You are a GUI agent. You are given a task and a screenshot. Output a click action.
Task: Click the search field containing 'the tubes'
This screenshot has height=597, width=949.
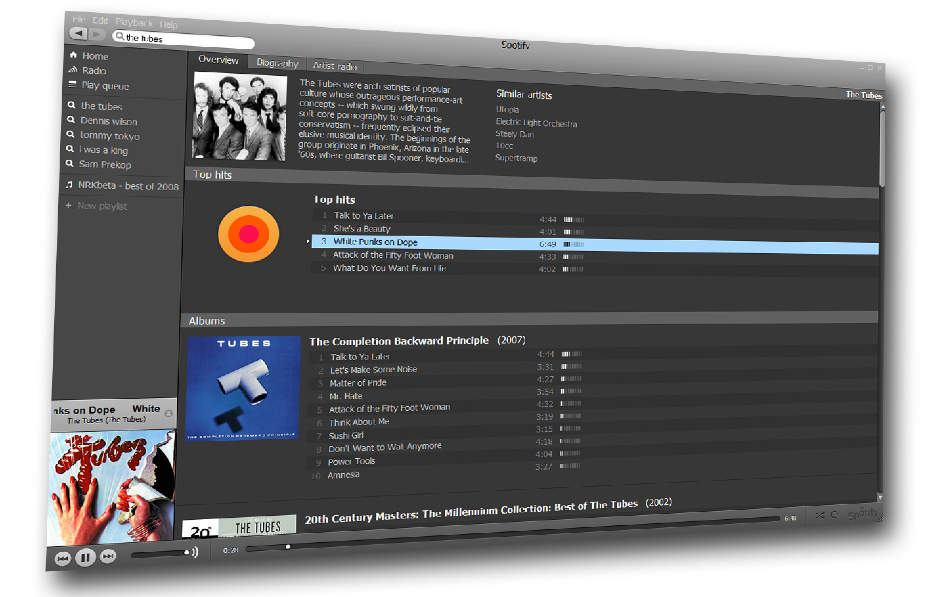pos(183,40)
